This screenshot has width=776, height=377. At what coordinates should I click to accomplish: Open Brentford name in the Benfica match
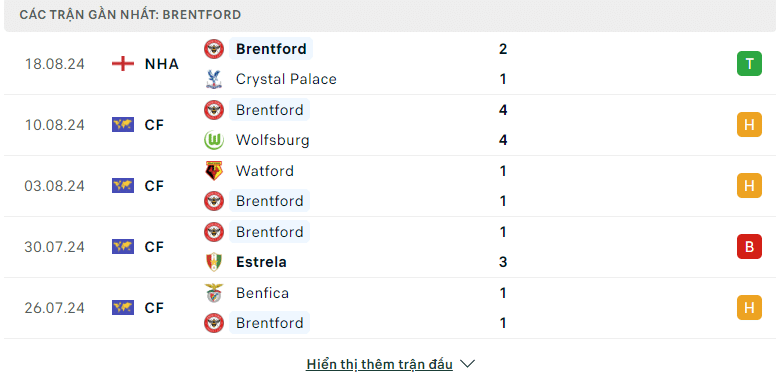click(x=269, y=323)
